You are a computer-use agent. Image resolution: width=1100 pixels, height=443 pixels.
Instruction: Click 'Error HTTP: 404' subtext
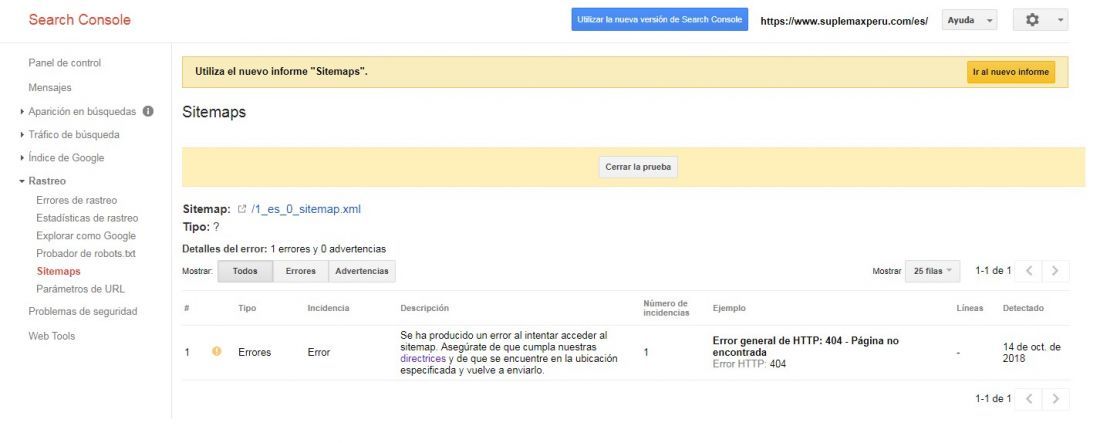pos(749,364)
